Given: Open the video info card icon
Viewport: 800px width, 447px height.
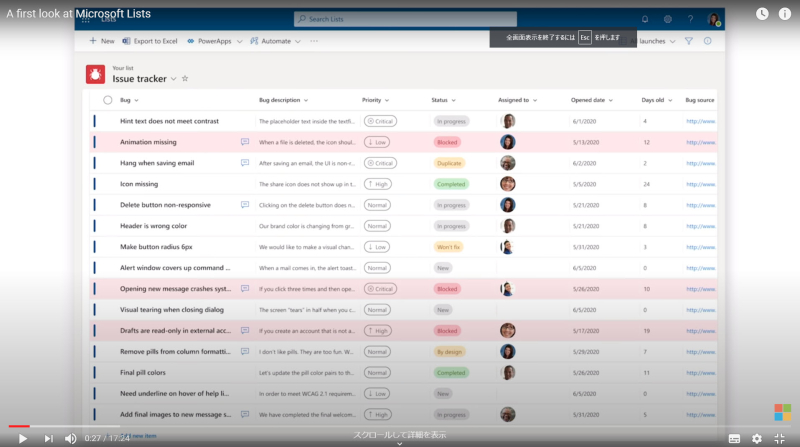Looking at the screenshot, I should [x=785, y=14].
